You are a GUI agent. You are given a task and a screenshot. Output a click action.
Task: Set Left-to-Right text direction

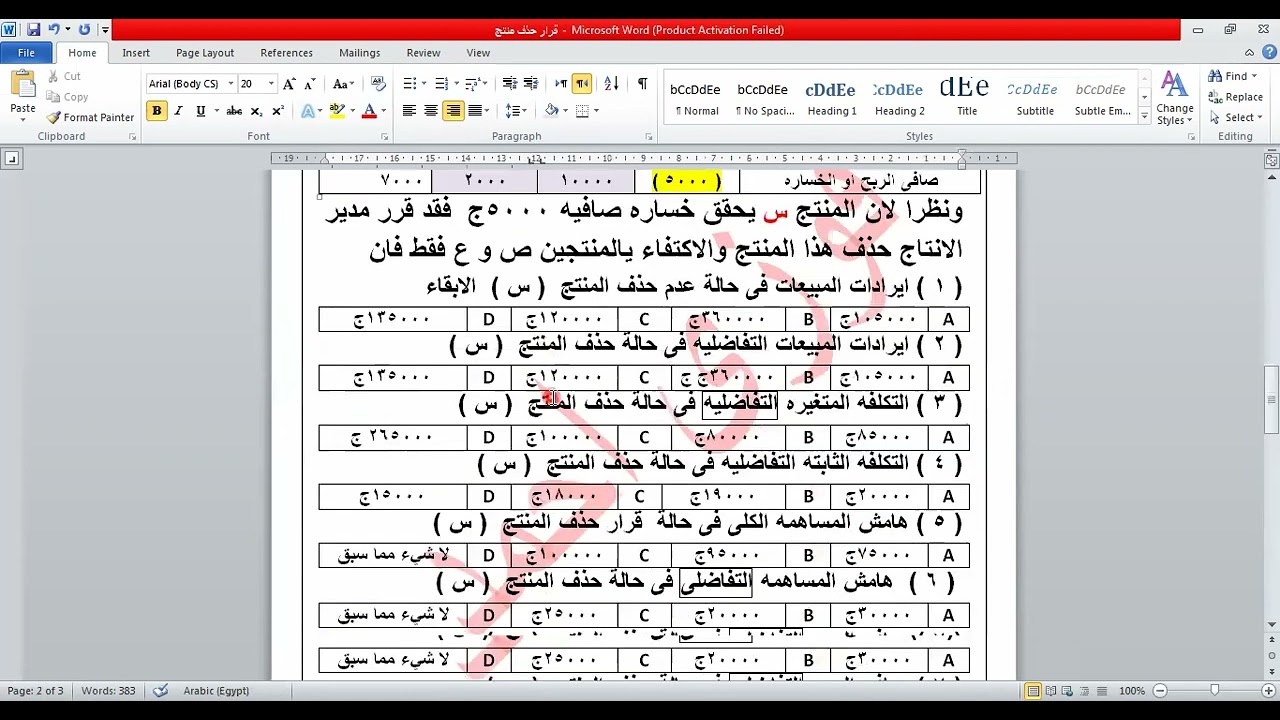pyautogui.click(x=561, y=84)
